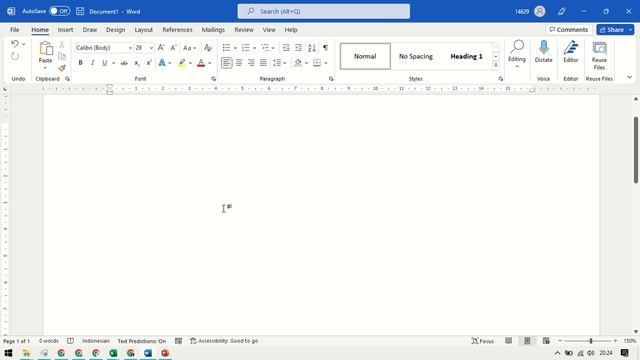Expand the highlight color dropdown arrow
640x360 pixels.
[x=190, y=63]
